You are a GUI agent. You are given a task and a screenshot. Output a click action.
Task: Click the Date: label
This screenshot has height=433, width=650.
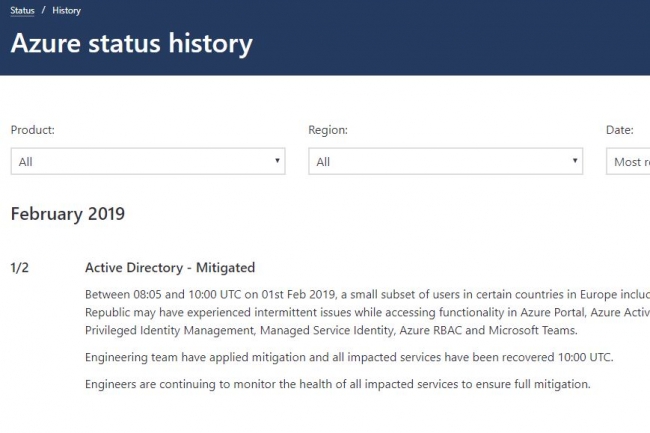[x=620, y=130]
